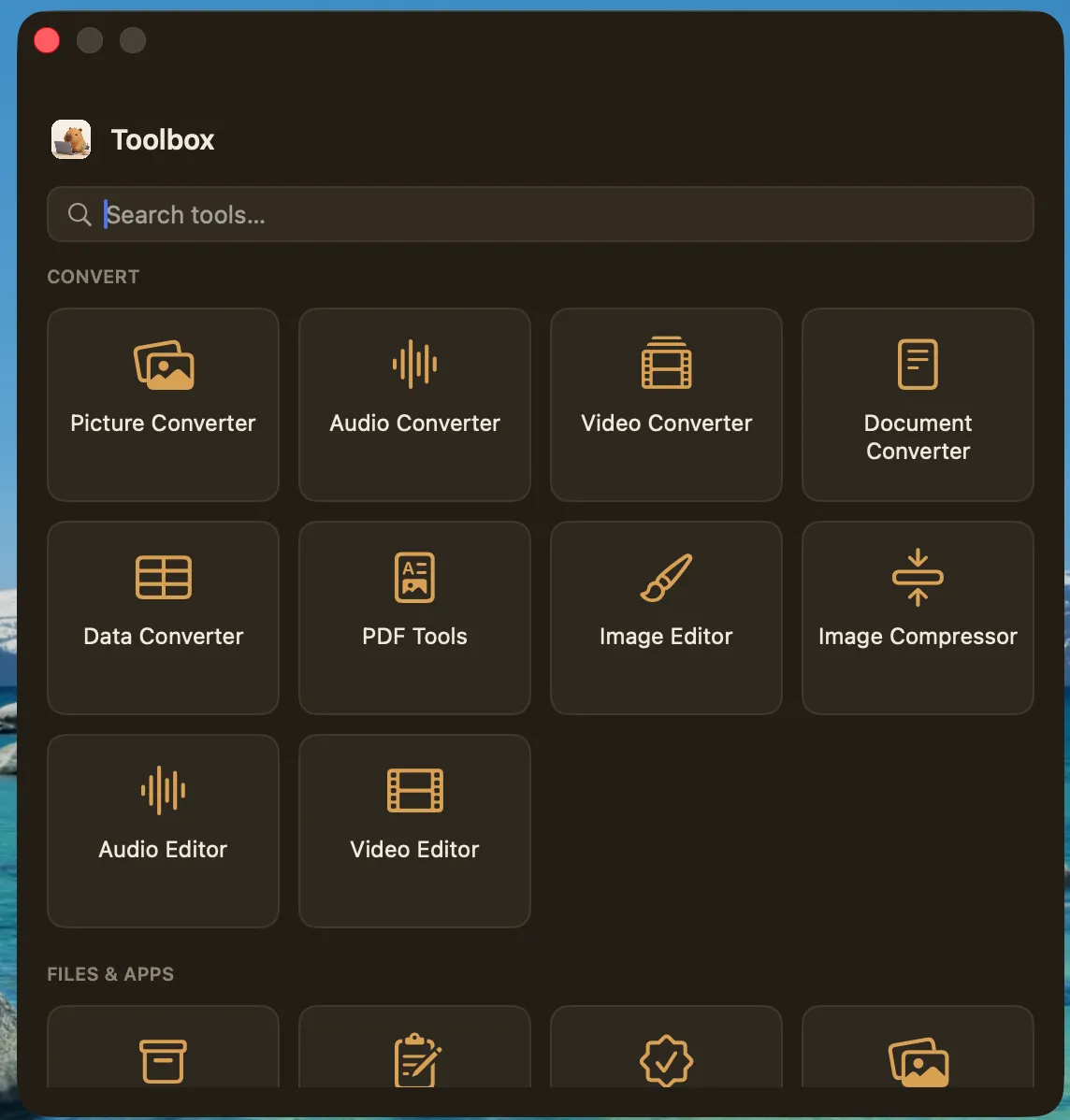The width and height of the screenshot is (1070, 1120).
Task: Click the Video Converter label
Action: (x=666, y=423)
